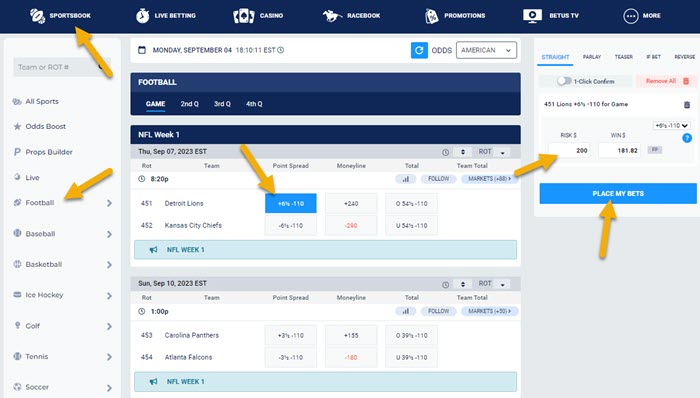Open the bet slip +6½ -110 line dropdown
Image resolution: width=700 pixels, height=398 pixels.
point(671,125)
